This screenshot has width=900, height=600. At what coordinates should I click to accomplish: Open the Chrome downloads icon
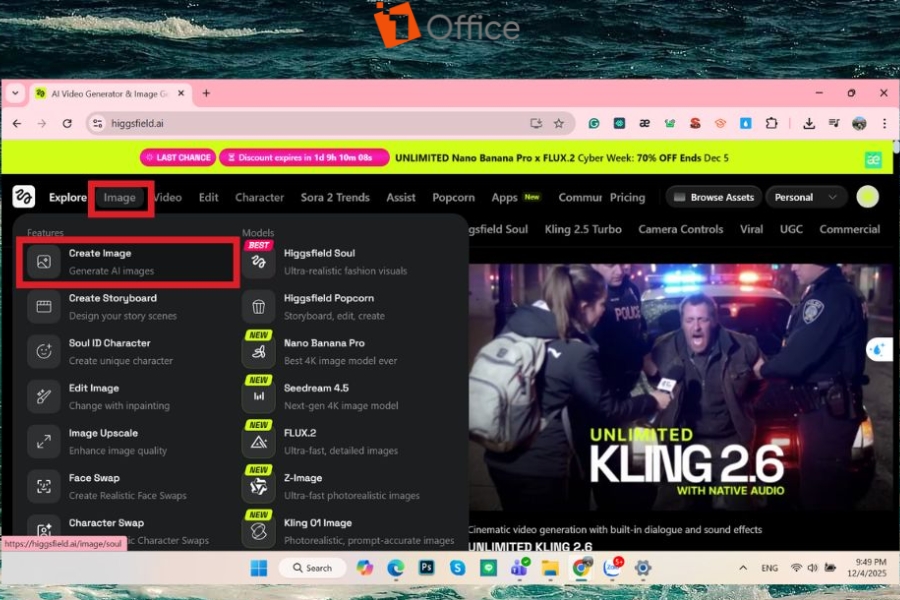[809, 123]
